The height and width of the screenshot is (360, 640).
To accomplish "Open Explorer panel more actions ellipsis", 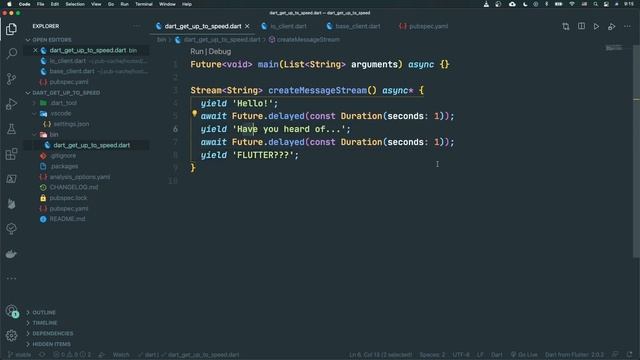I will pos(136,26).
